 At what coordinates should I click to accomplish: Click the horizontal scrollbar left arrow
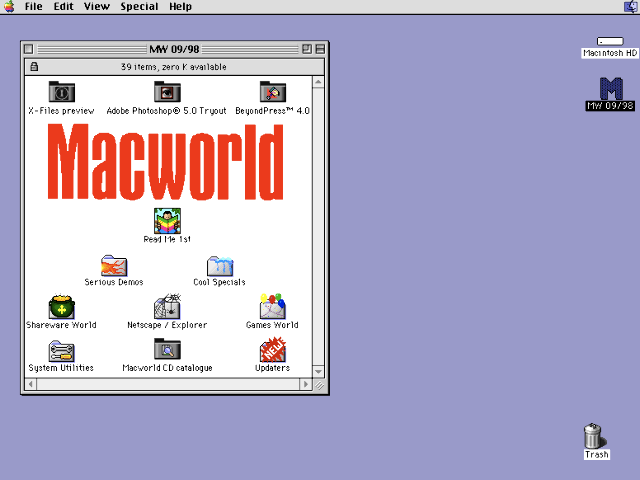coord(30,384)
